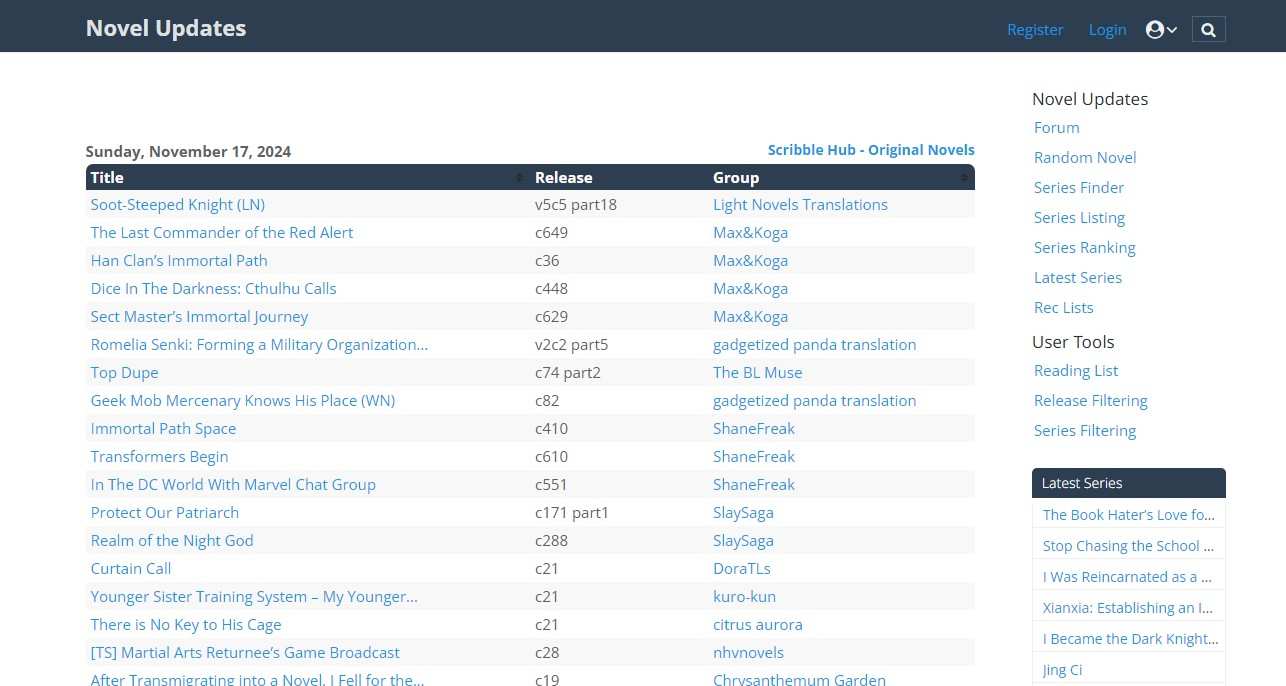Open The Last Commander of the Red Alert
Screen dimensions: 1286x686
(222, 233)
